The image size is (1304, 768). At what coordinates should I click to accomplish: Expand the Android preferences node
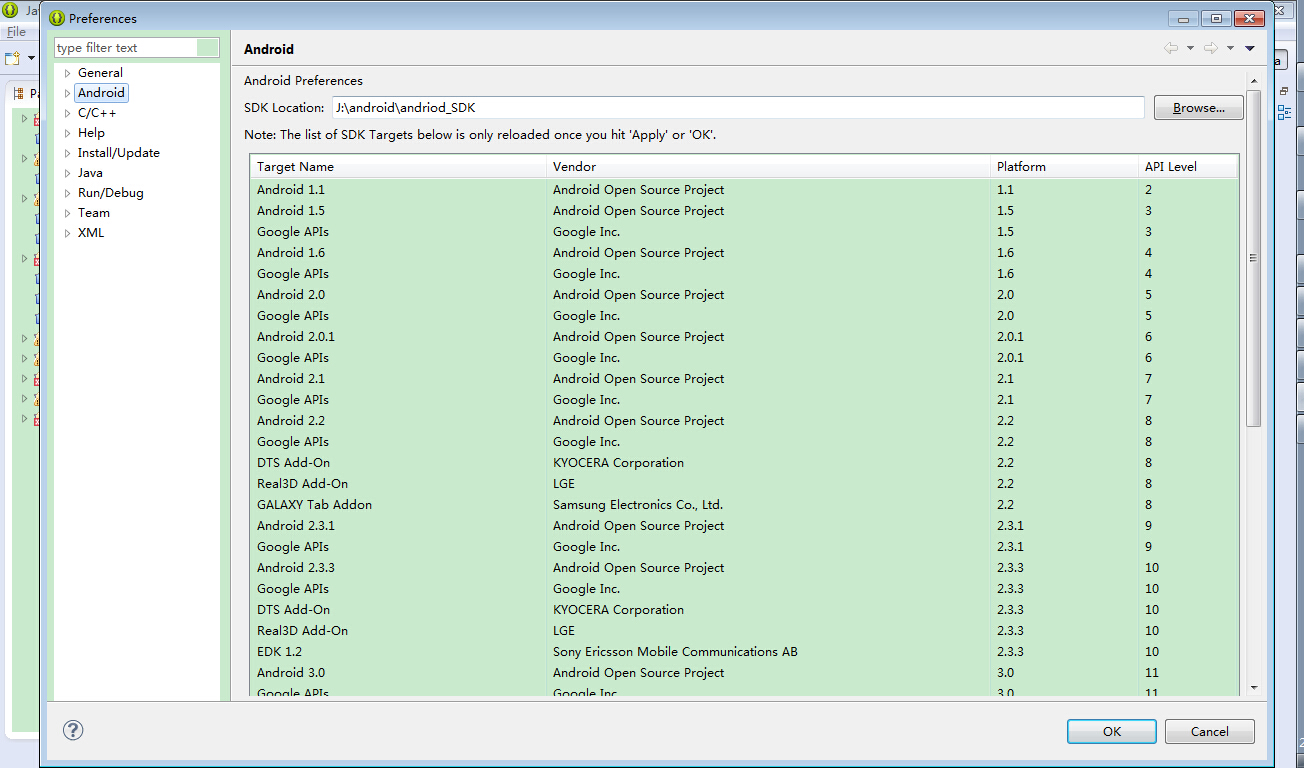pos(68,93)
